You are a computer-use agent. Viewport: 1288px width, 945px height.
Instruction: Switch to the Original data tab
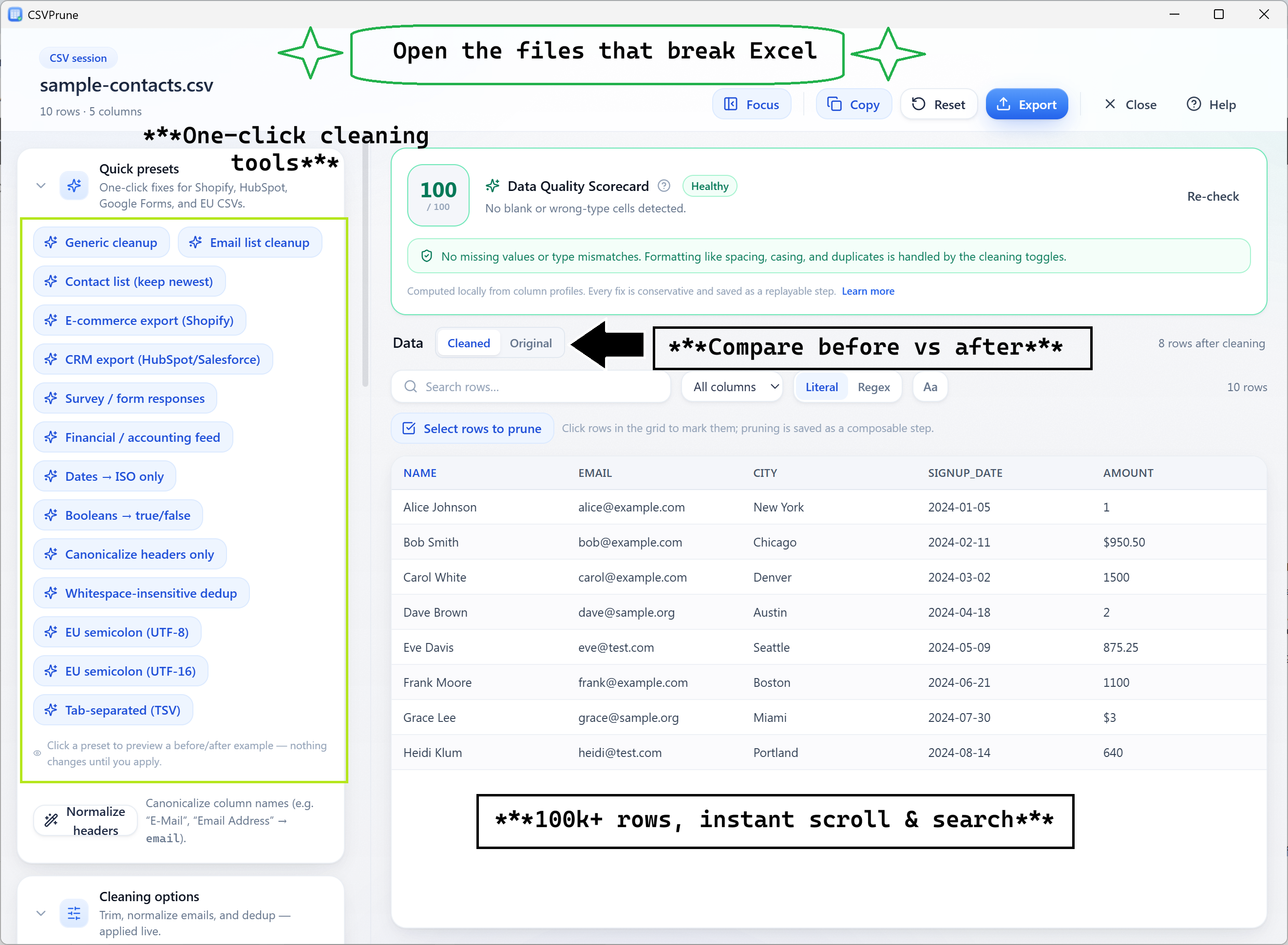click(x=531, y=343)
